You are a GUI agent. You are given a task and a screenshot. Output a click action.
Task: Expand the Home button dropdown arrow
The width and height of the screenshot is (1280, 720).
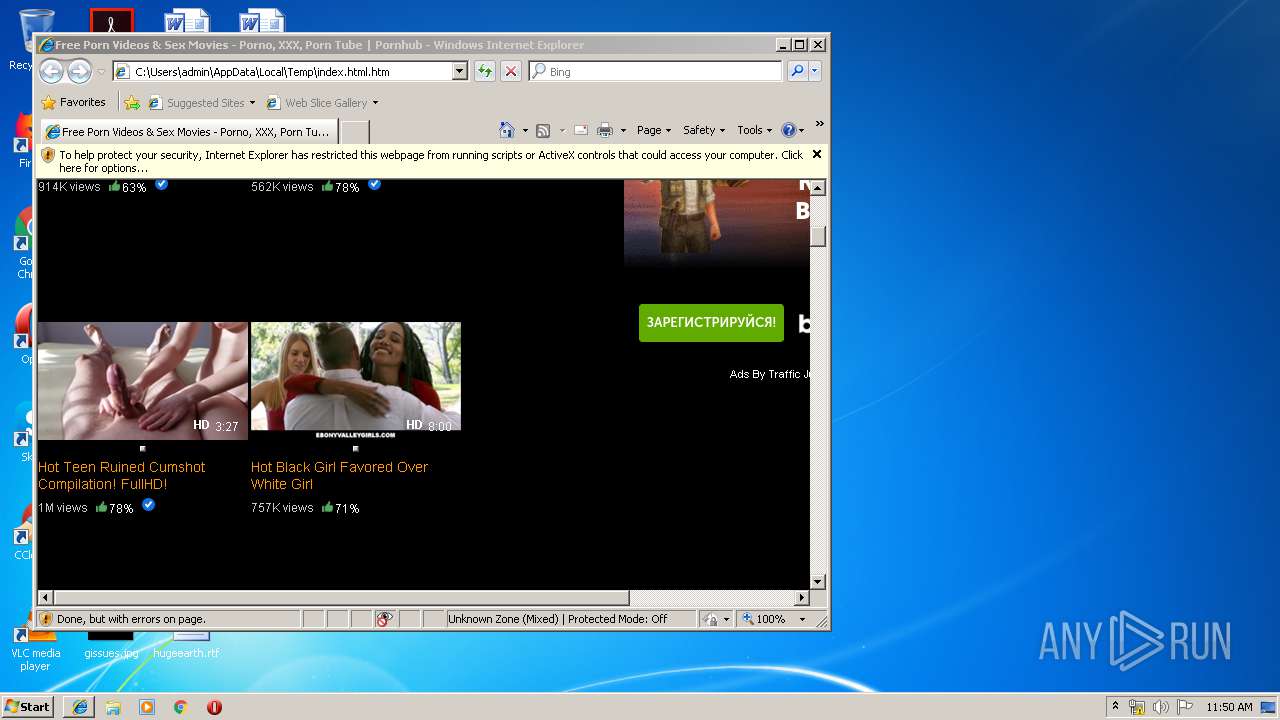coord(525,130)
